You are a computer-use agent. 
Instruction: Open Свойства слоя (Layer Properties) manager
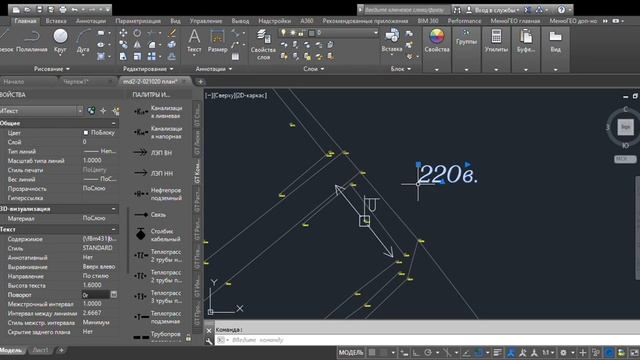[263, 44]
